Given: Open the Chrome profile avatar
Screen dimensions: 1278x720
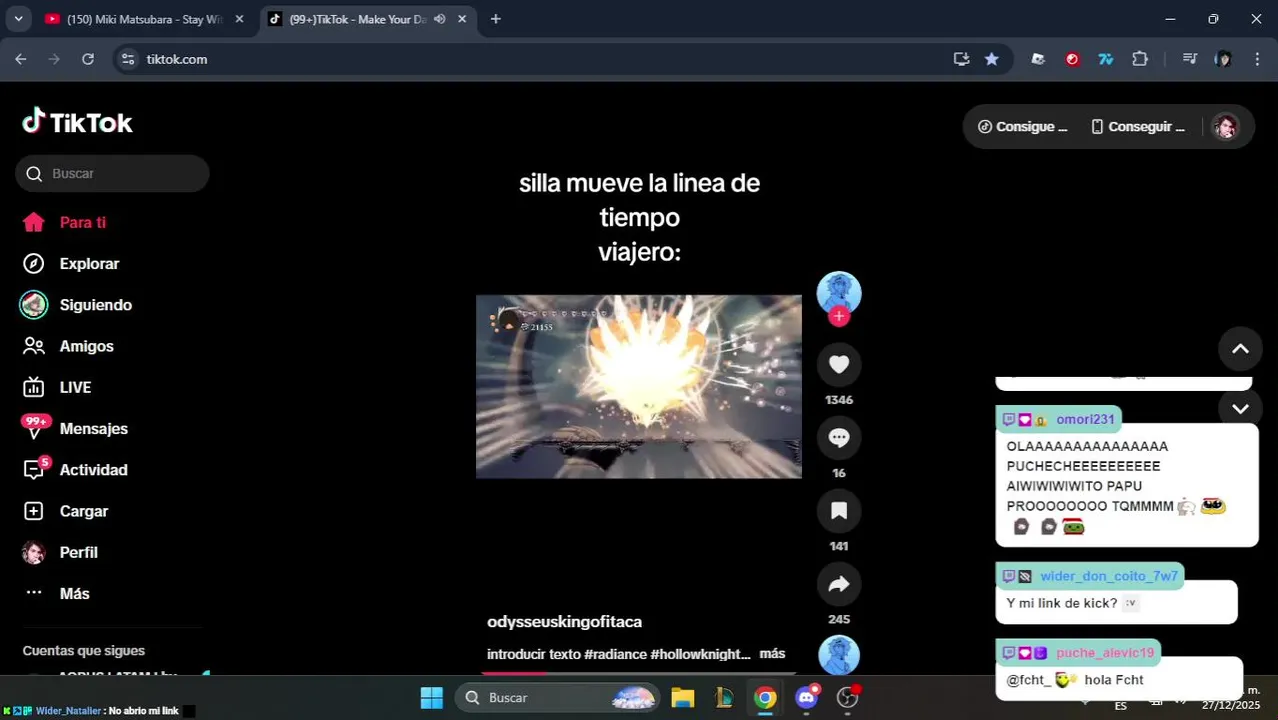Looking at the screenshot, I should [x=1223, y=59].
